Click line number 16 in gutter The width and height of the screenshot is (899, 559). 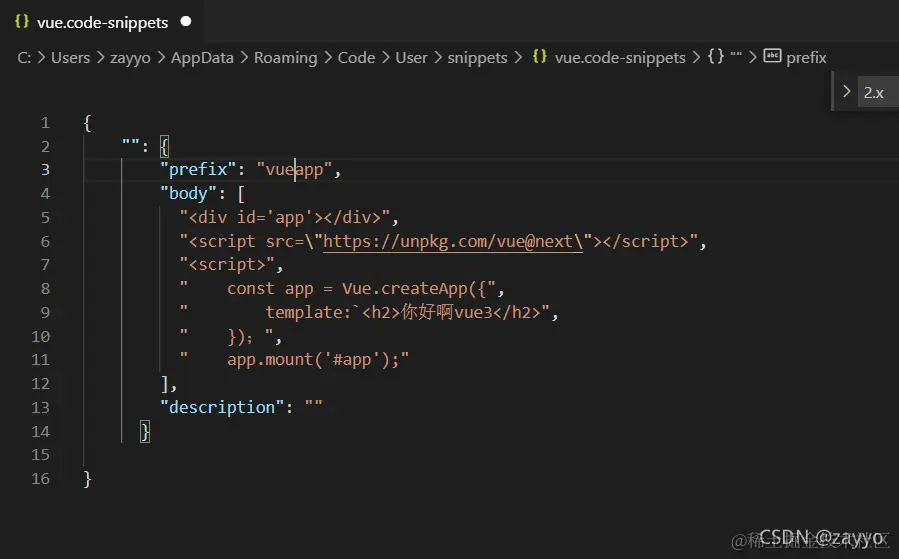click(40, 479)
